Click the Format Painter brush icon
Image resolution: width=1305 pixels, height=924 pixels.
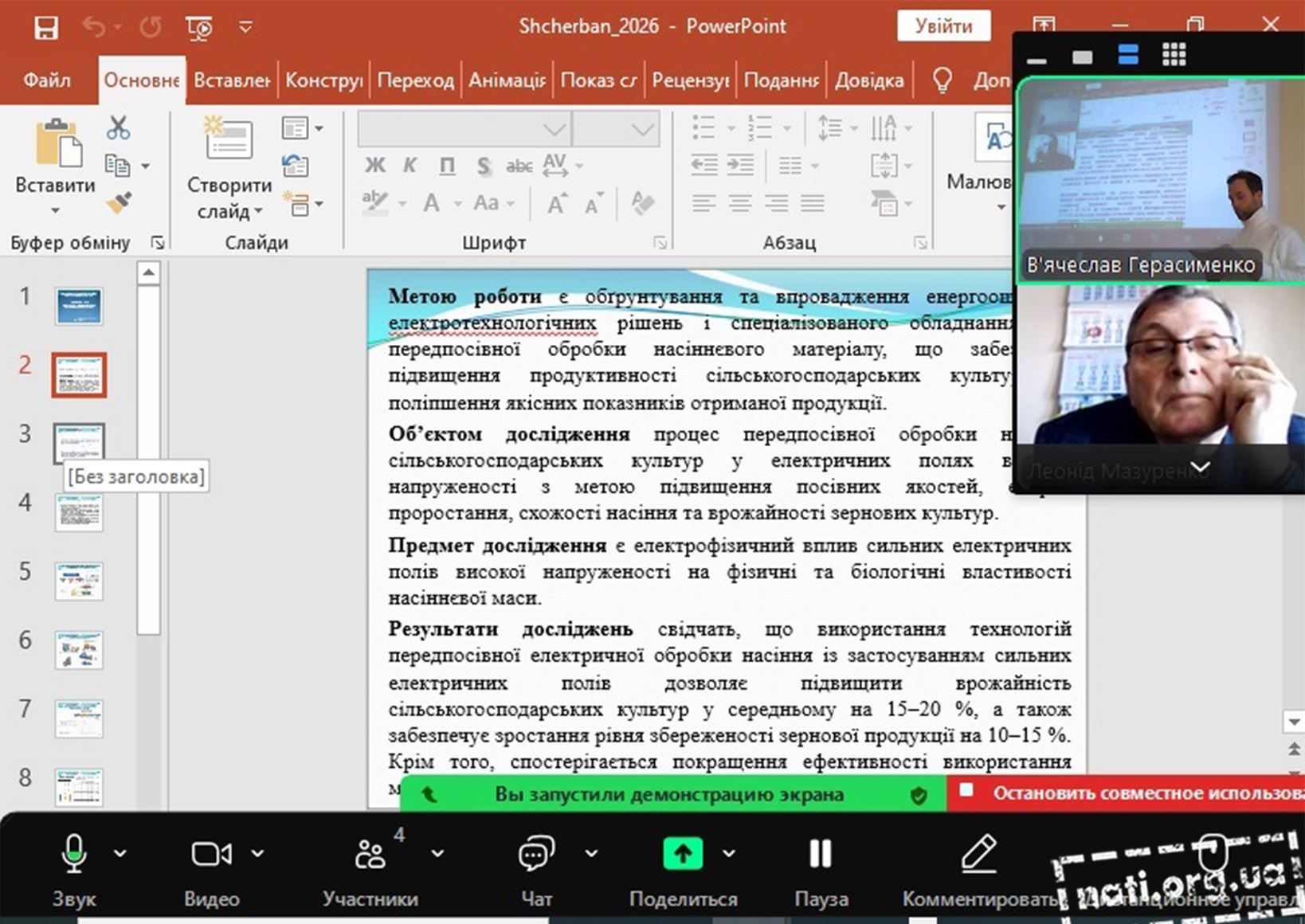click(x=119, y=203)
